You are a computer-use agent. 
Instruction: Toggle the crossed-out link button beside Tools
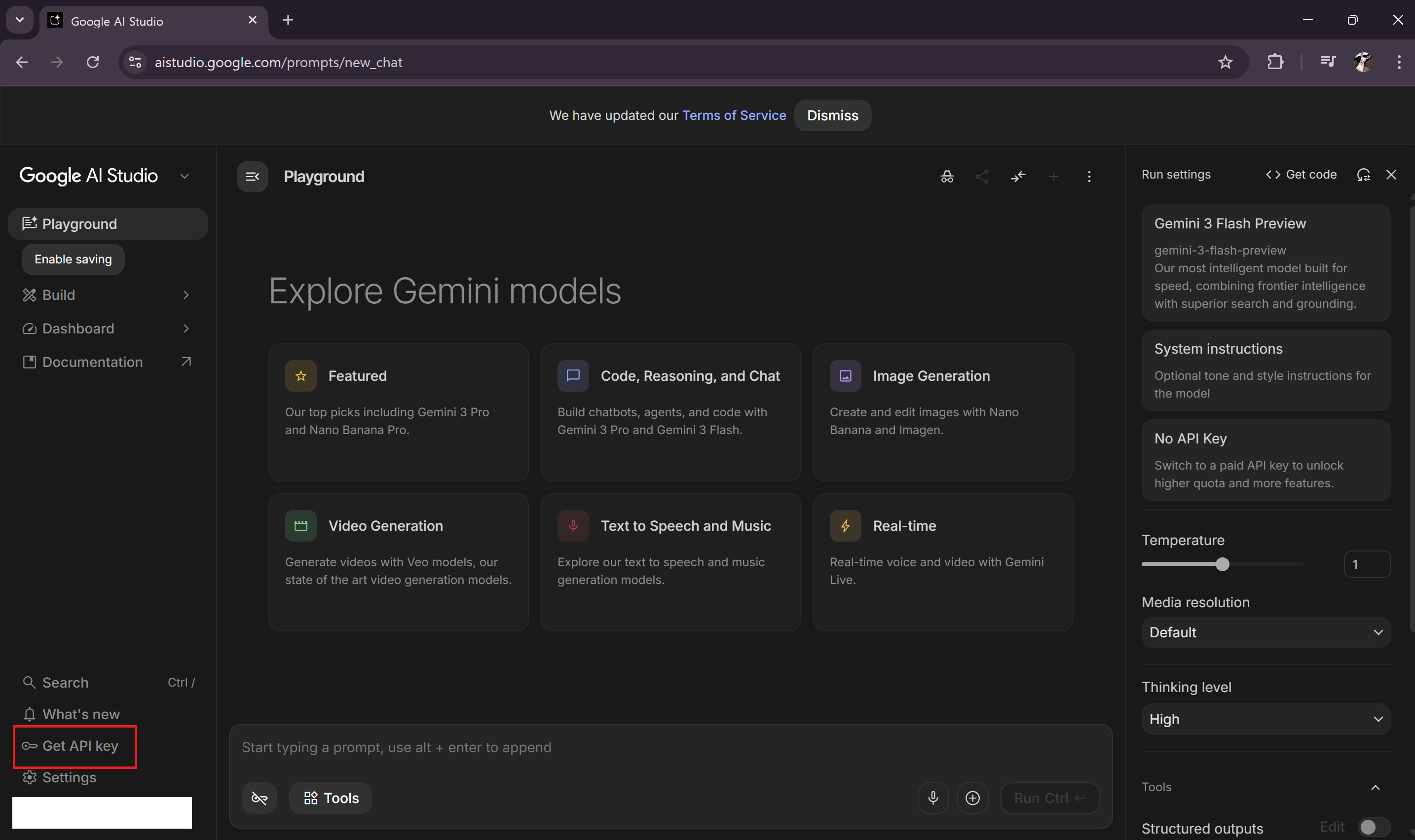[259, 798]
